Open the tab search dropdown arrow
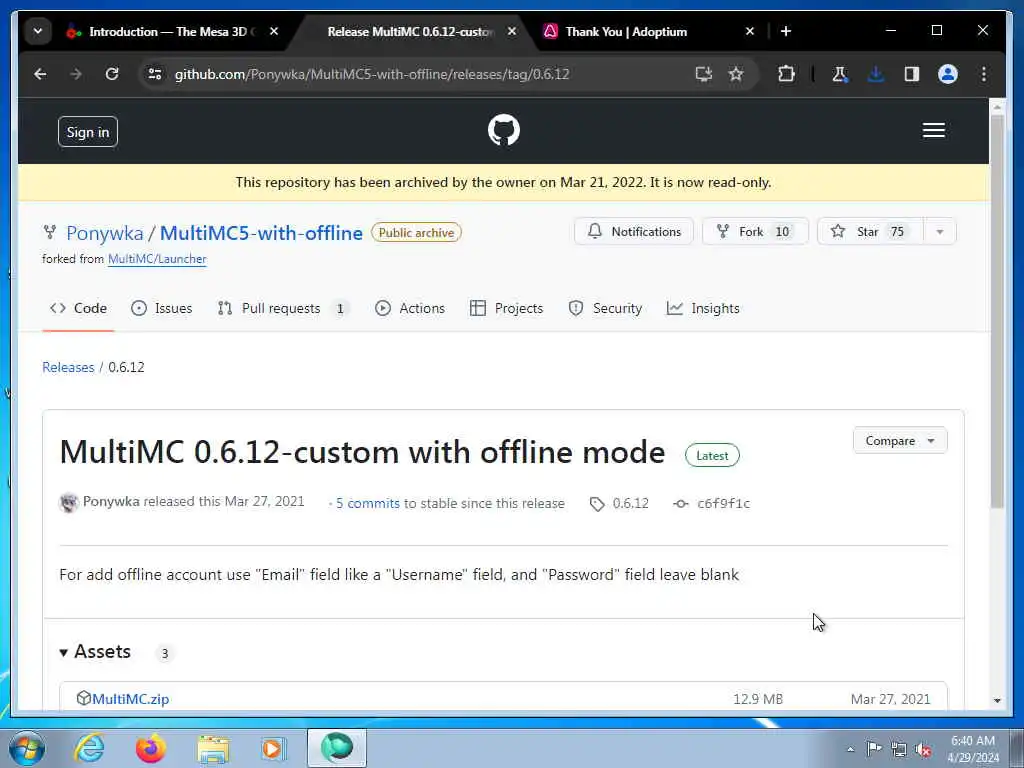 pyautogui.click(x=38, y=31)
